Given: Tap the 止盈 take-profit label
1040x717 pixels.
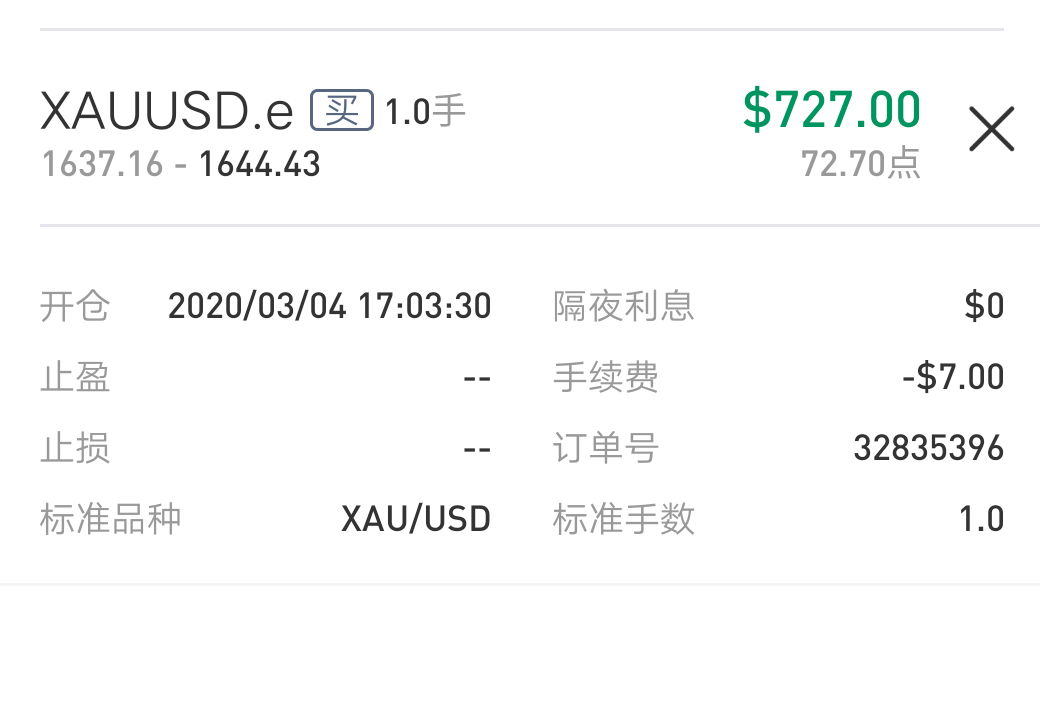Looking at the screenshot, I should pyautogui.click(x=75, y=377).
